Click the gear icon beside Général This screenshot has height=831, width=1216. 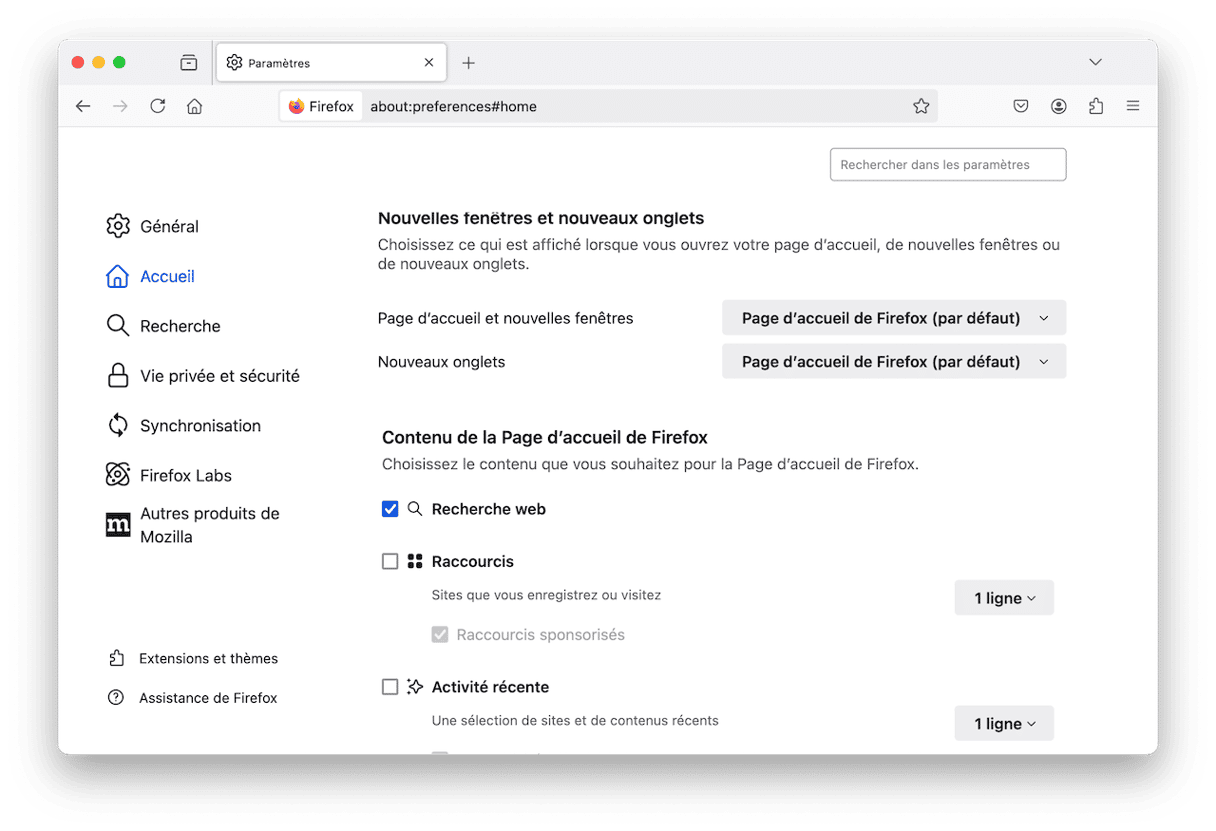pyautogui.click(x=118, y=226)
